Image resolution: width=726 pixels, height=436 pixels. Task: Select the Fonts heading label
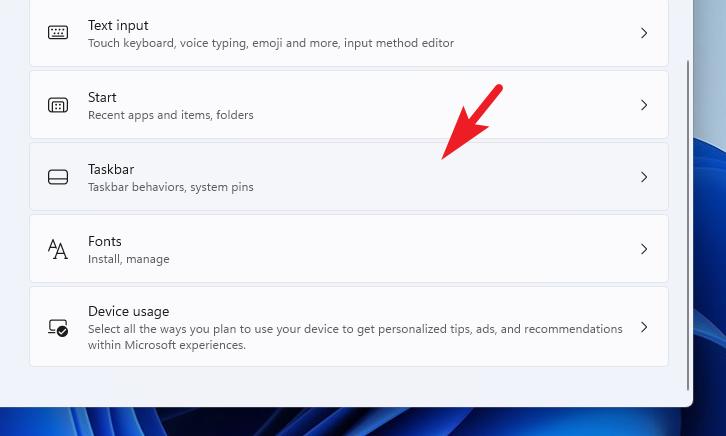[x=105, y=241]
